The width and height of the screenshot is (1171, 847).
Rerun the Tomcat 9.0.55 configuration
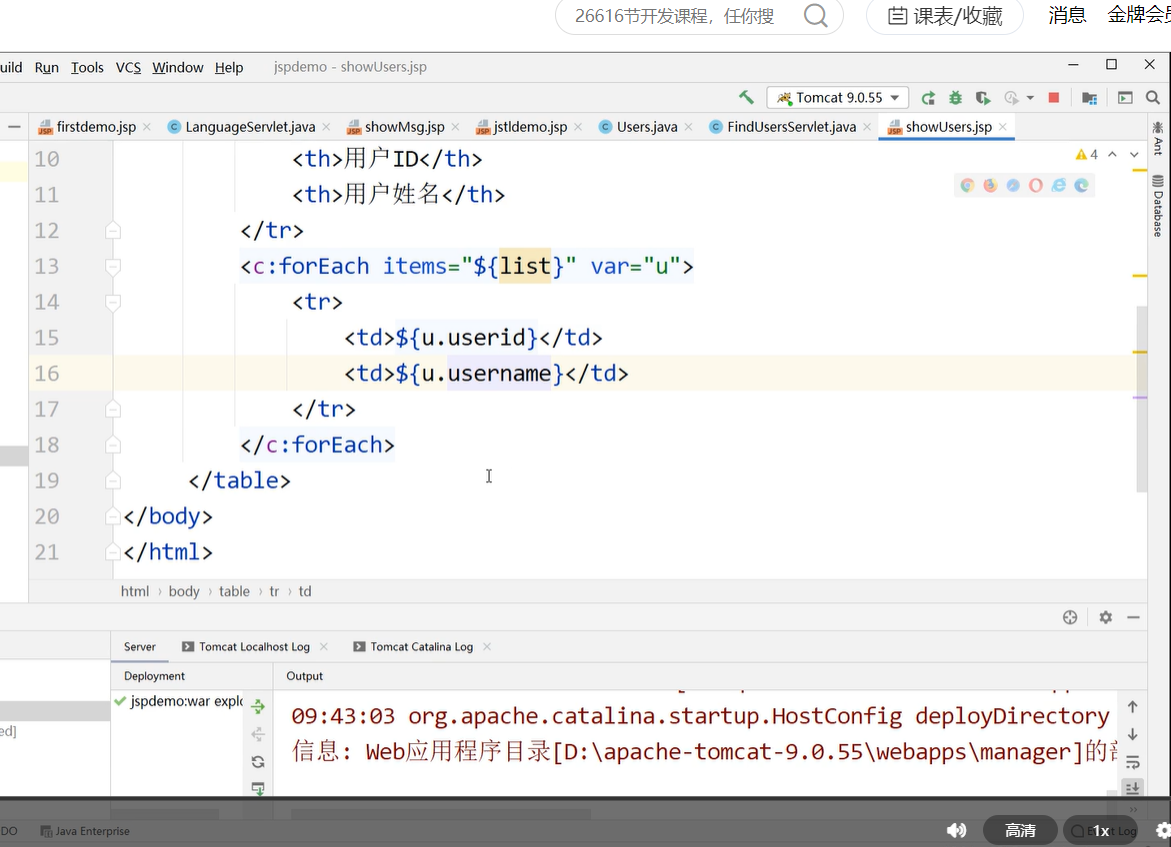928,98
